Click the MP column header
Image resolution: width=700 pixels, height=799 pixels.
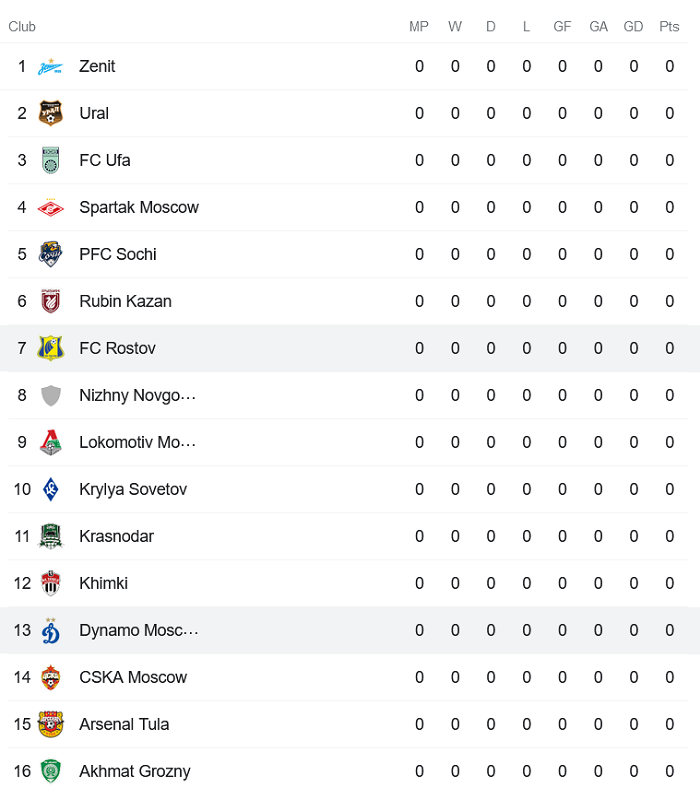coord(419,27)
